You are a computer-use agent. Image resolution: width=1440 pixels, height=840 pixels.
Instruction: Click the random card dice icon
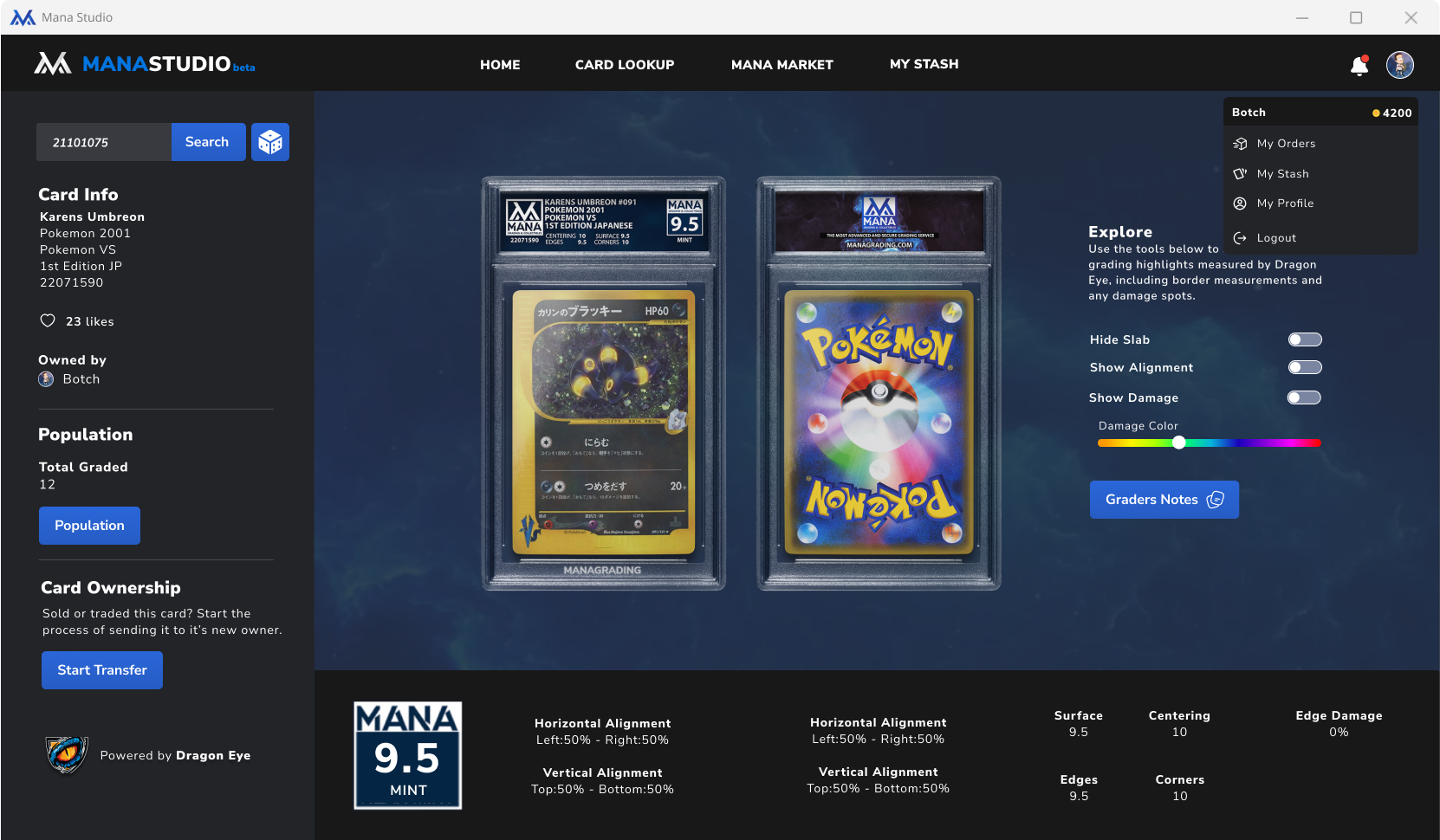pyautogui.click(x=270, y=142)
